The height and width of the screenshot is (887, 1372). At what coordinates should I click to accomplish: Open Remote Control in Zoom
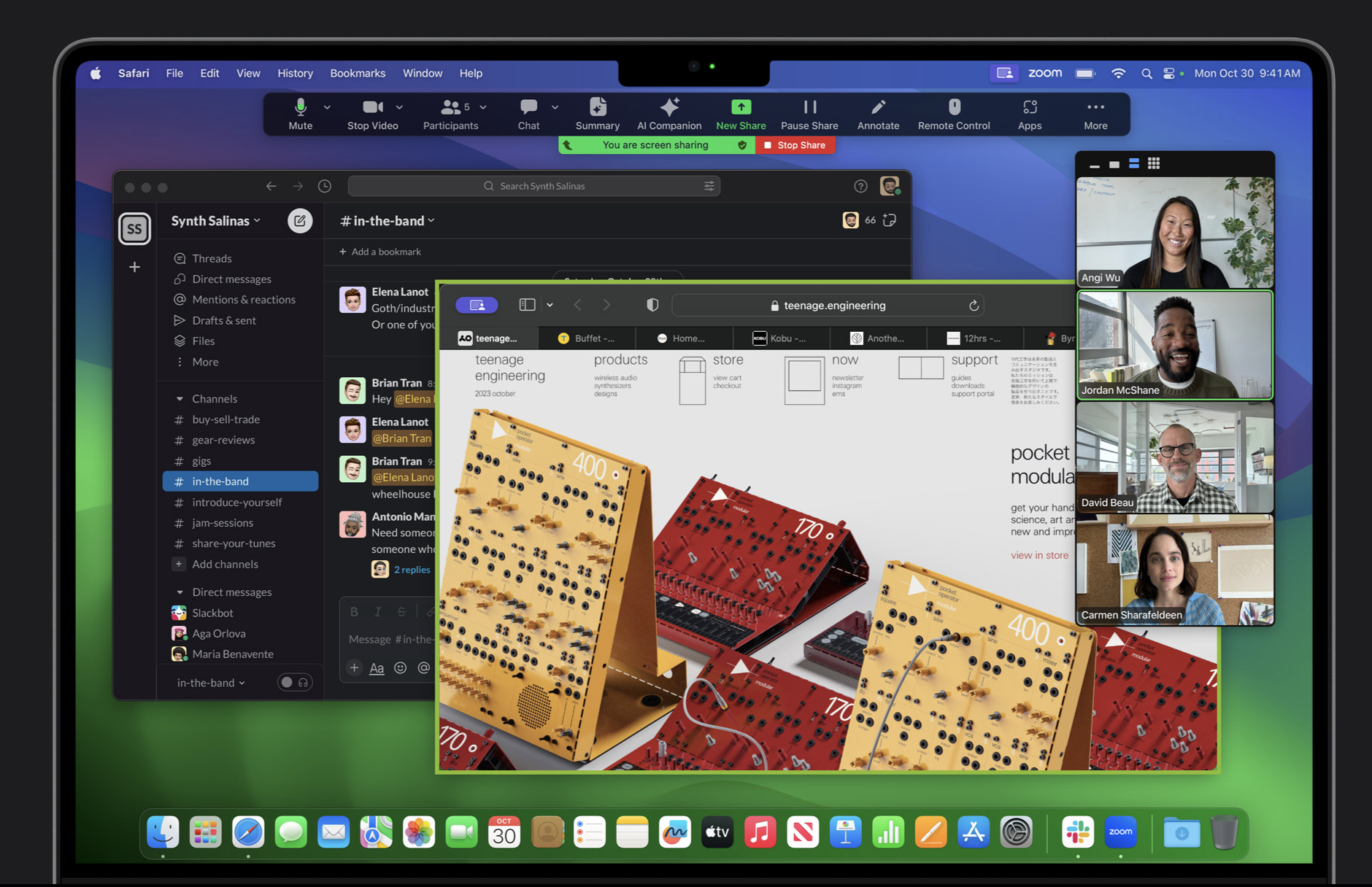[954, 115]
